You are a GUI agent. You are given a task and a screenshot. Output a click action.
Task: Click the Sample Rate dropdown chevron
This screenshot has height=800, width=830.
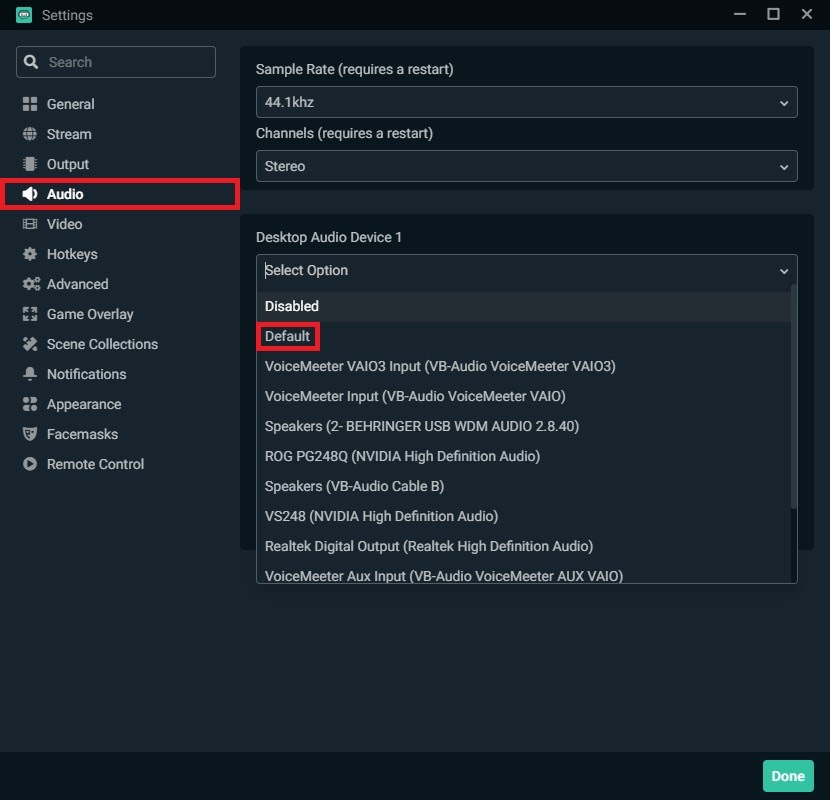pyautogui.click(x=784, y=103)
